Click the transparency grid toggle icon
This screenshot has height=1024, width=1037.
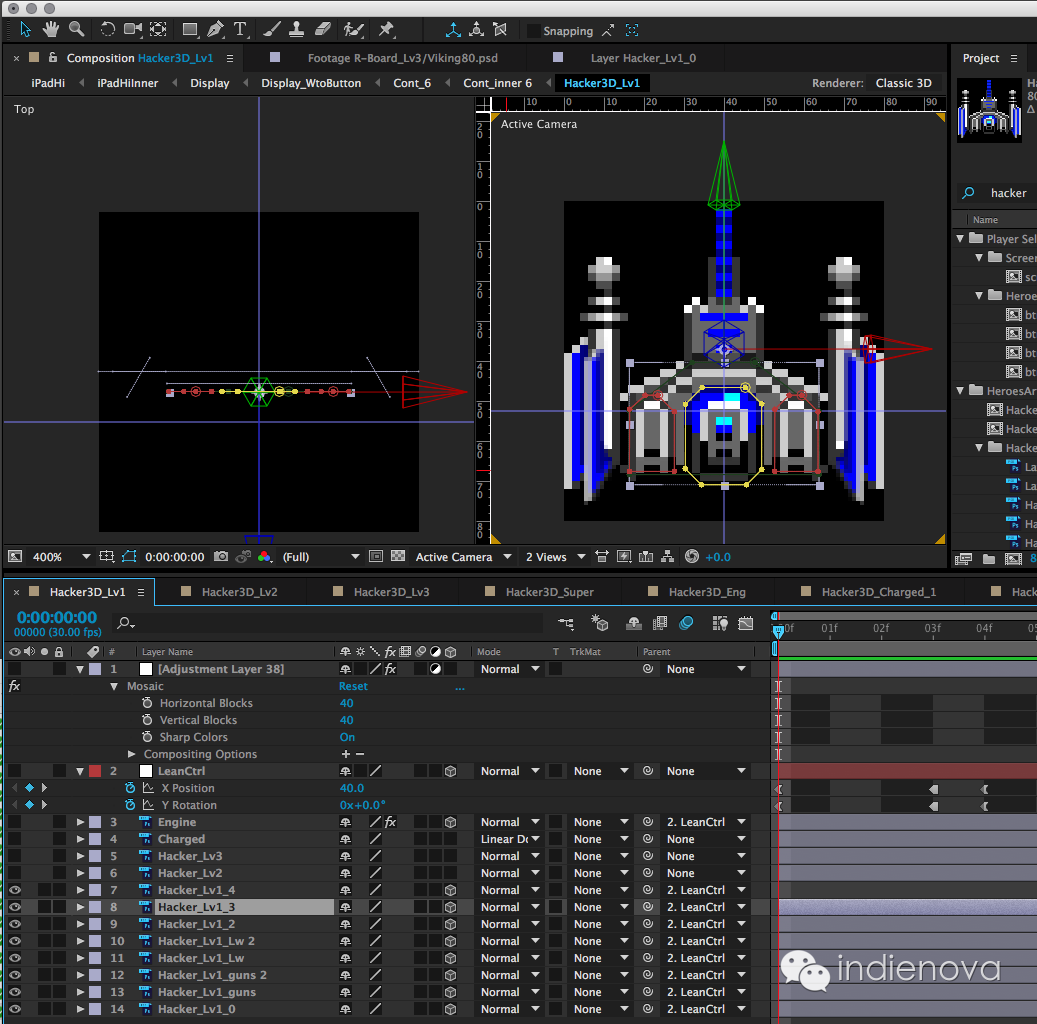[398, 557]
